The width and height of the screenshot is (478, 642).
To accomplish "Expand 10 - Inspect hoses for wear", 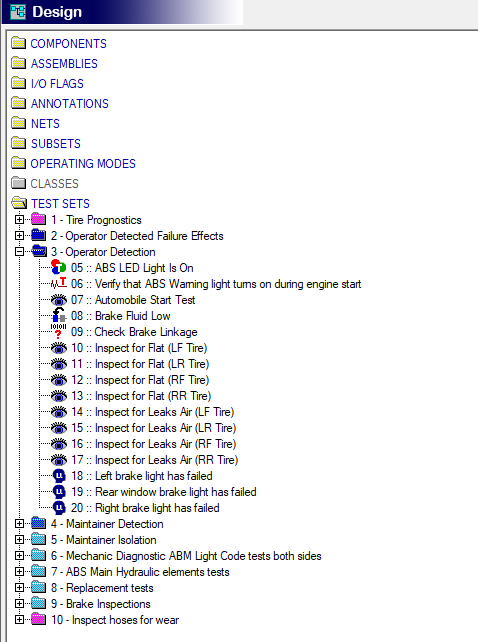I will click(19, 619).
